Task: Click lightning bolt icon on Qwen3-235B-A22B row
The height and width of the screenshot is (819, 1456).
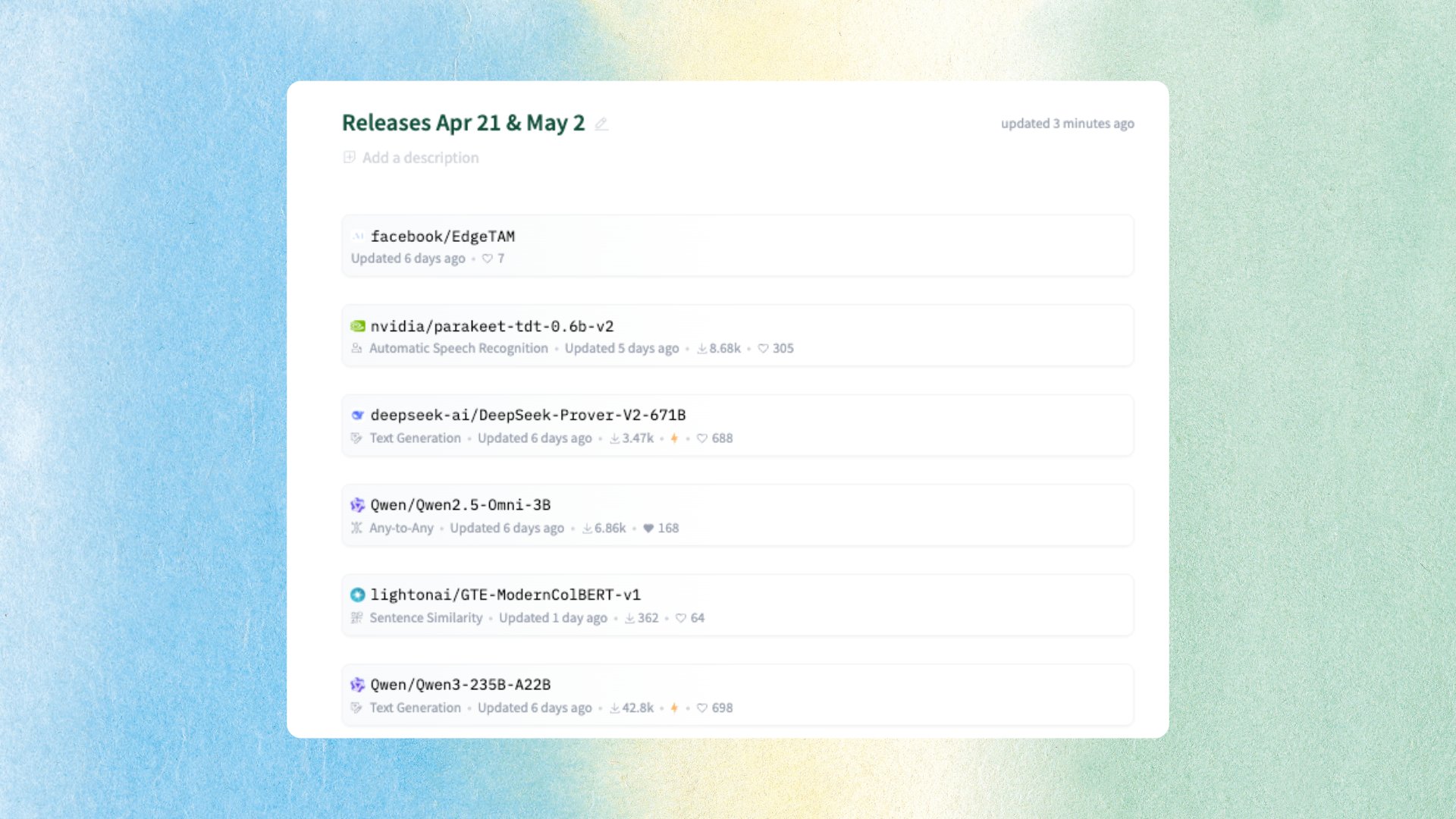Action: click(674, 708)
